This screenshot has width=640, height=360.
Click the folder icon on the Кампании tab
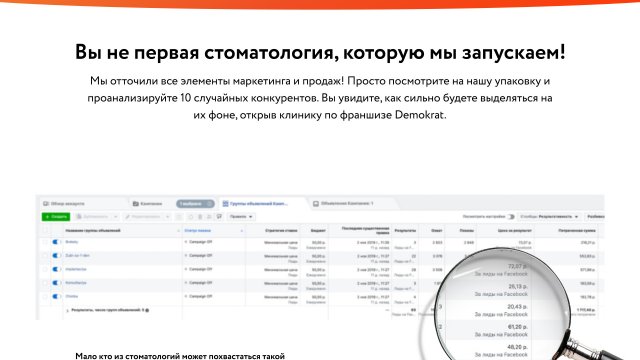tap(136, 203)
